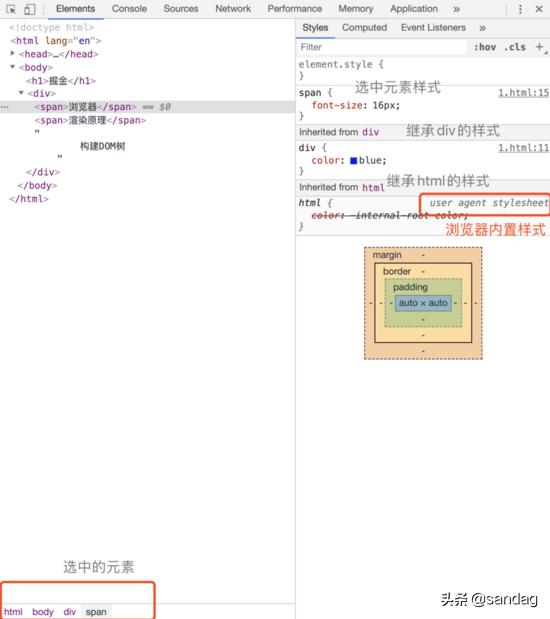Add a new style rule plus icon

click(540, 47)
